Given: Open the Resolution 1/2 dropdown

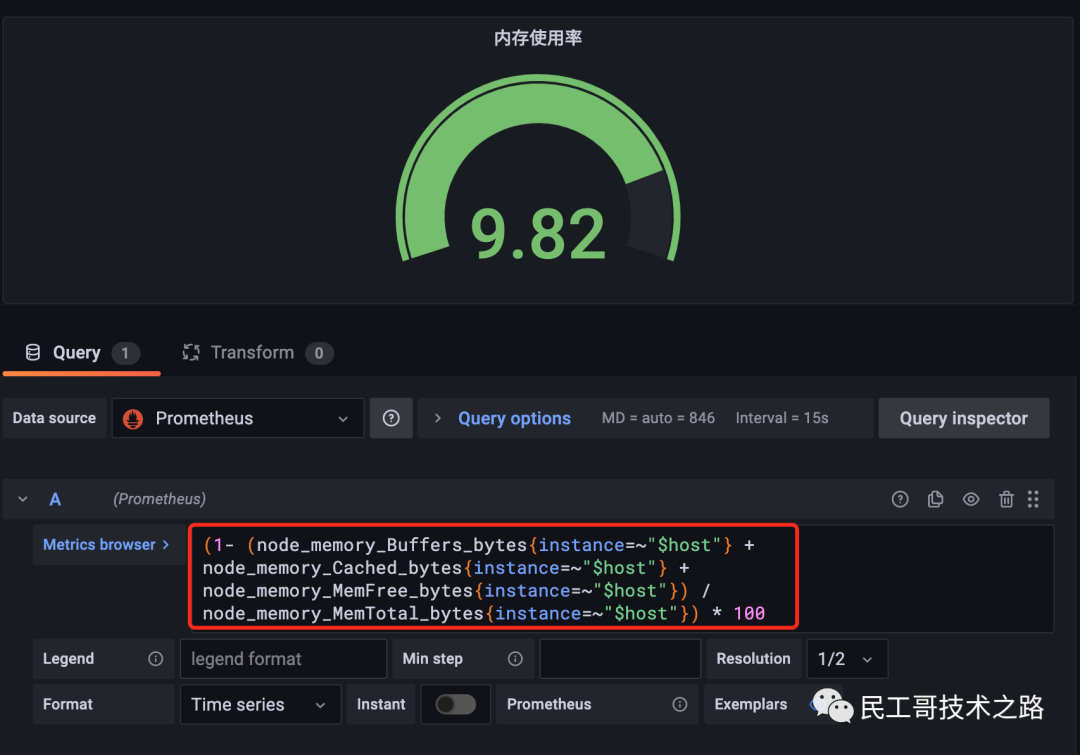Looking at the screenshot, I should point(847,659).
